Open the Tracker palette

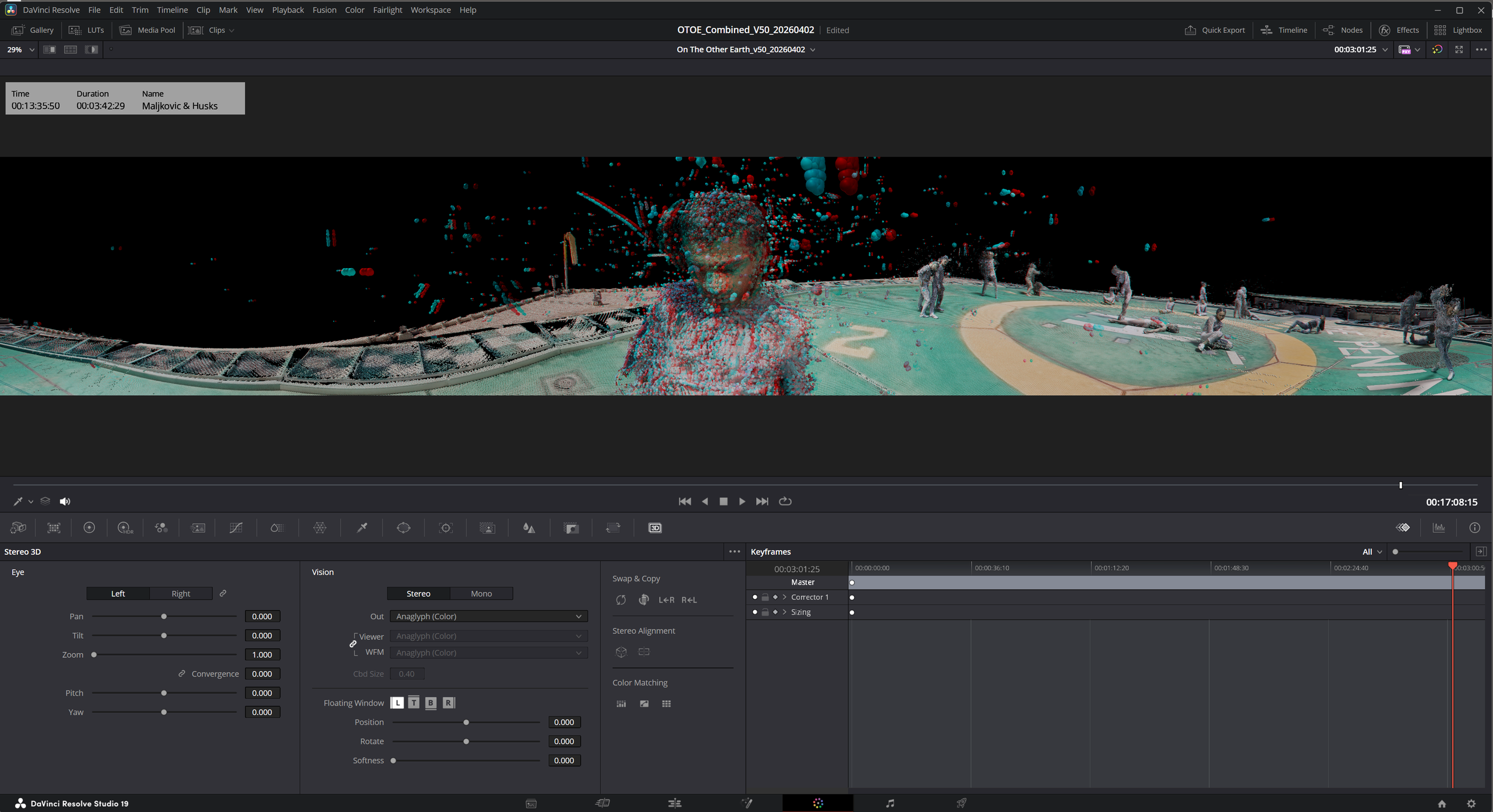446,528
